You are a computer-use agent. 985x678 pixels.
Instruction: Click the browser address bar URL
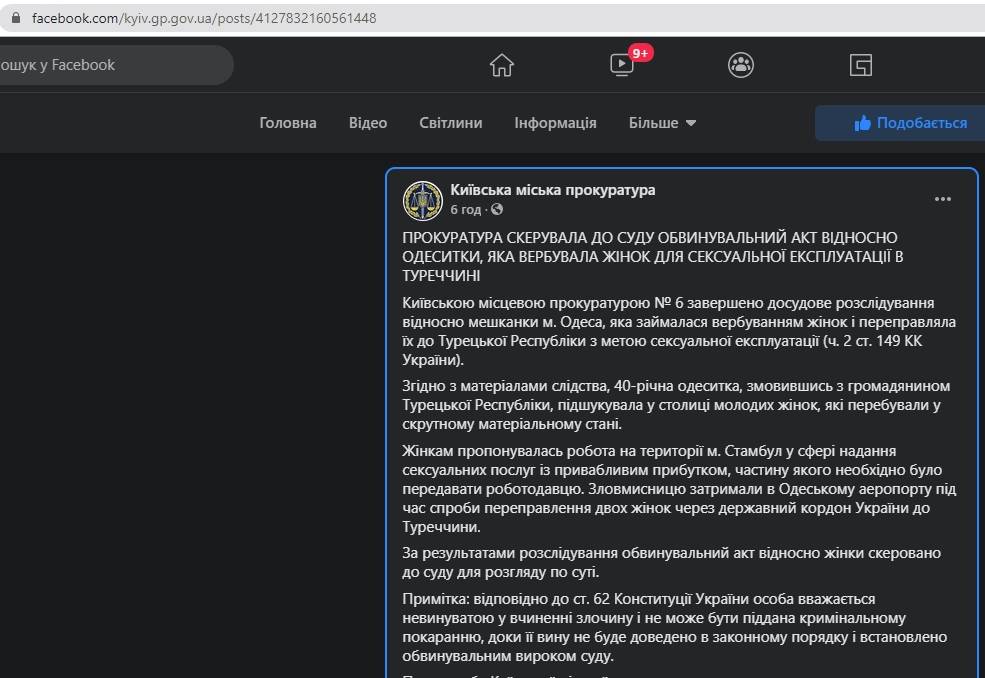(x=204, y=18)
